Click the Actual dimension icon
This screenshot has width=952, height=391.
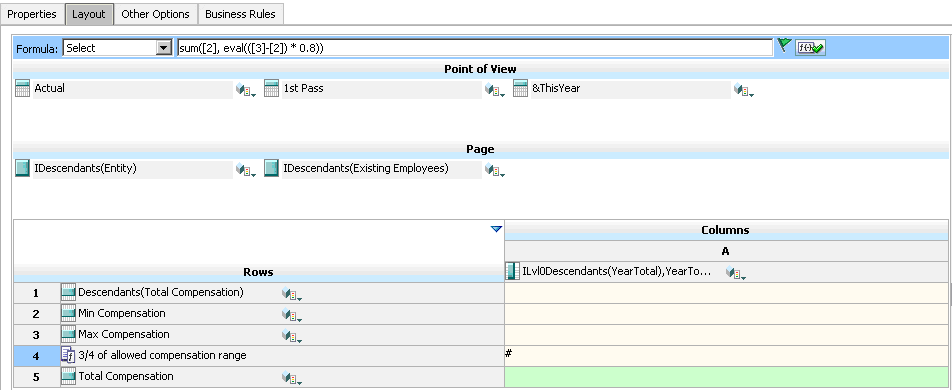pyautogui.click(x=22, y=89)
